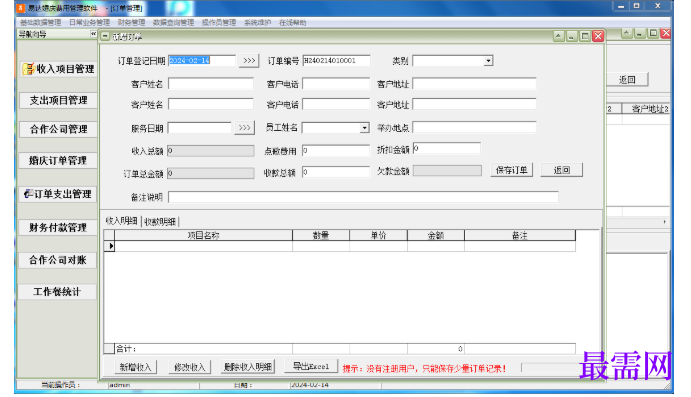Close the order form with the red X
691x397 pixels.
click(598, 36)
